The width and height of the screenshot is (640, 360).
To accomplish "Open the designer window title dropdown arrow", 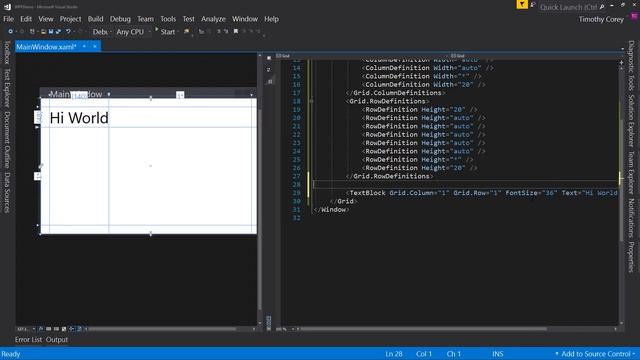I will pyautogui.click(x=109, y=94).
